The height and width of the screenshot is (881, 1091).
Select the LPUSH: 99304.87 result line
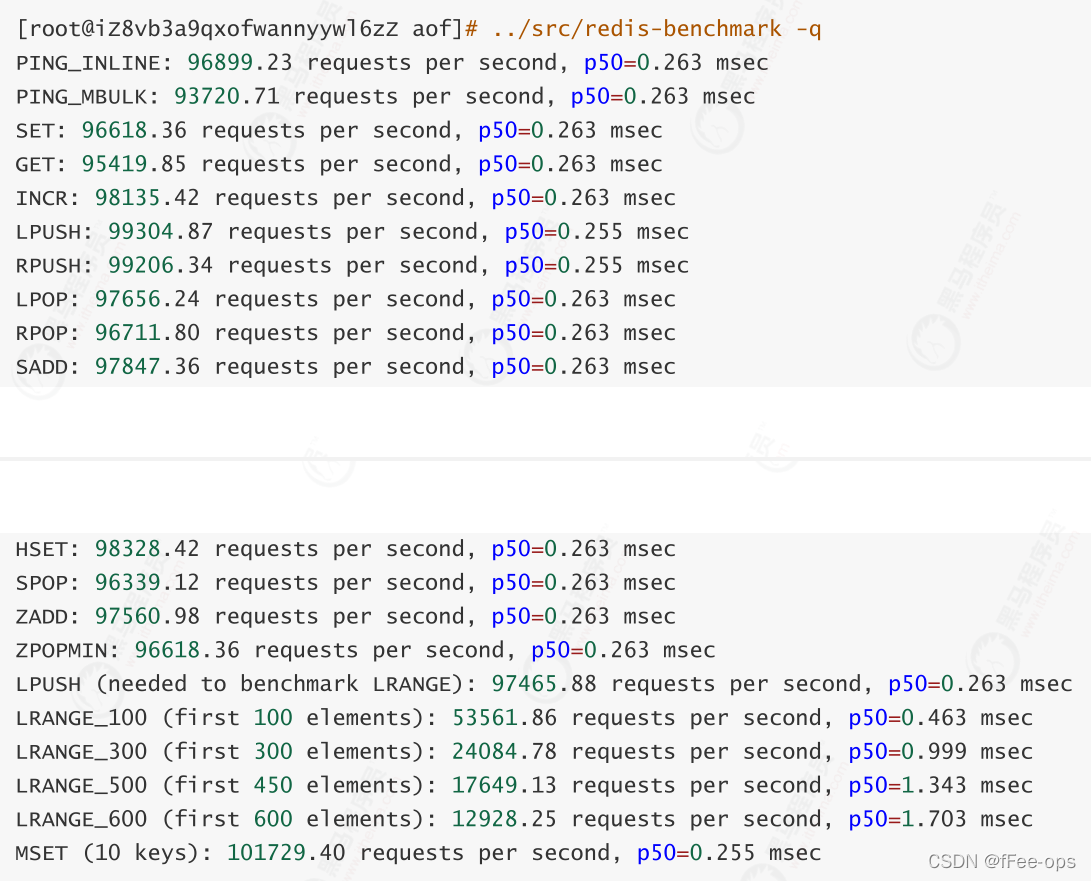point(353,232)
